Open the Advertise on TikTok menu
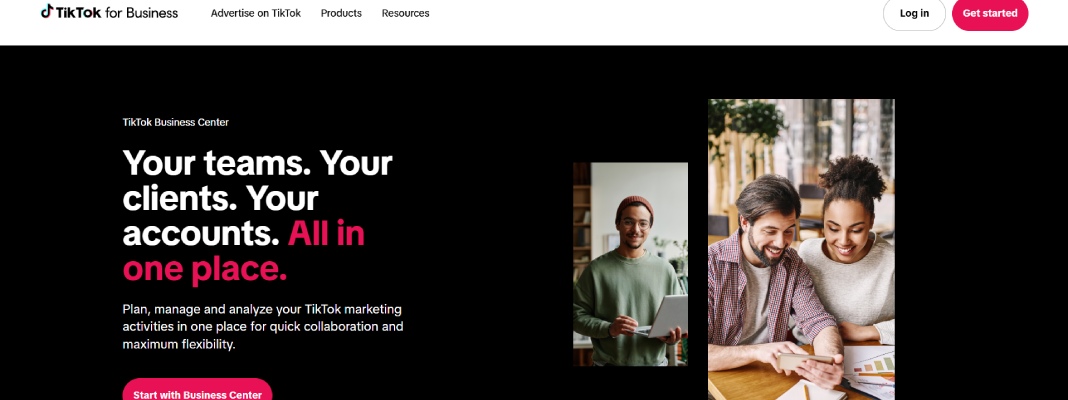 (x=255, y=13)
